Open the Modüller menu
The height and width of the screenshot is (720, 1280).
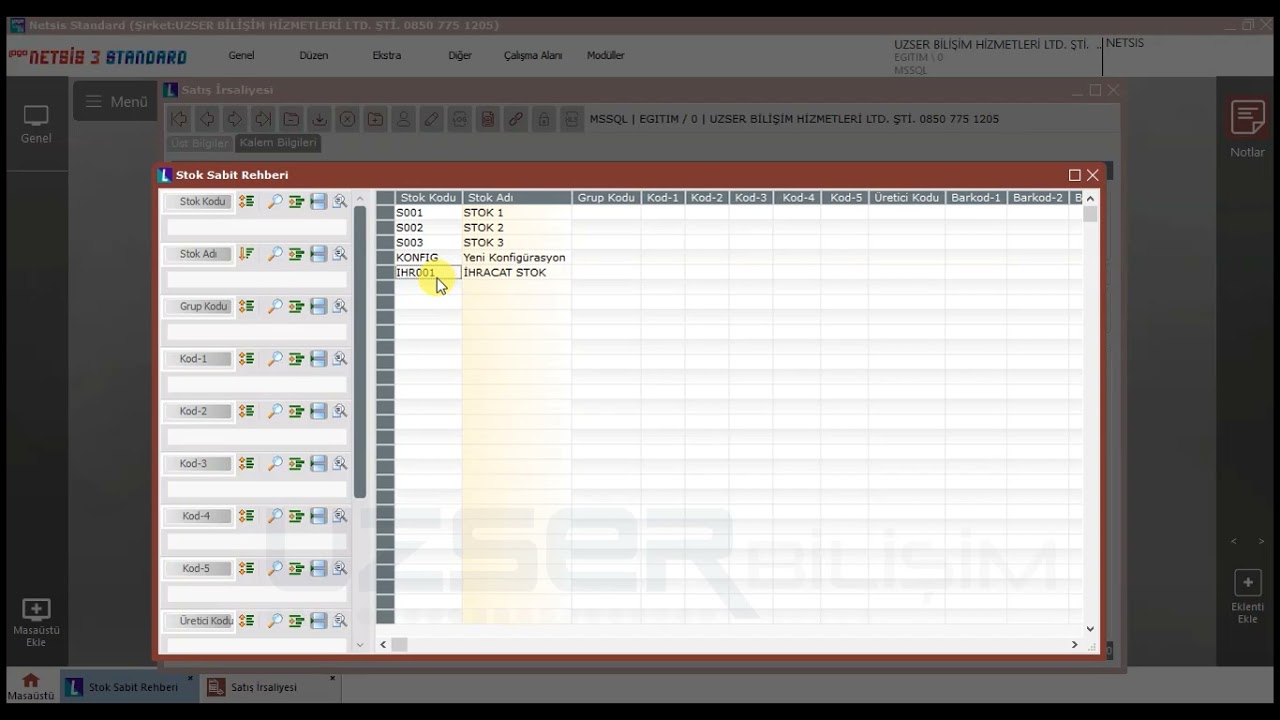tap(606, 56)
